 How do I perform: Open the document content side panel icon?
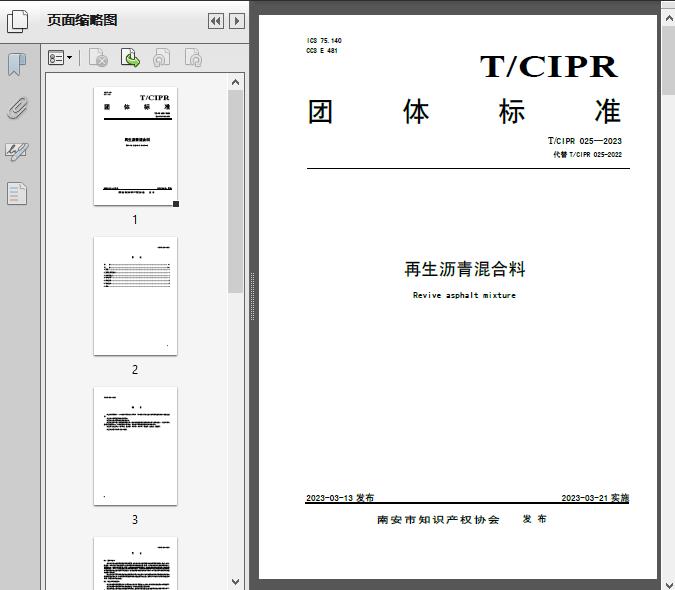(x=17, y=193)
